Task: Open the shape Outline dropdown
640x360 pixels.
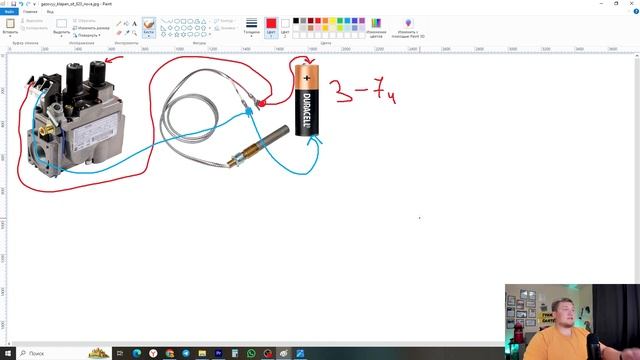Action: pyautogui.click(x=224, y=21)
